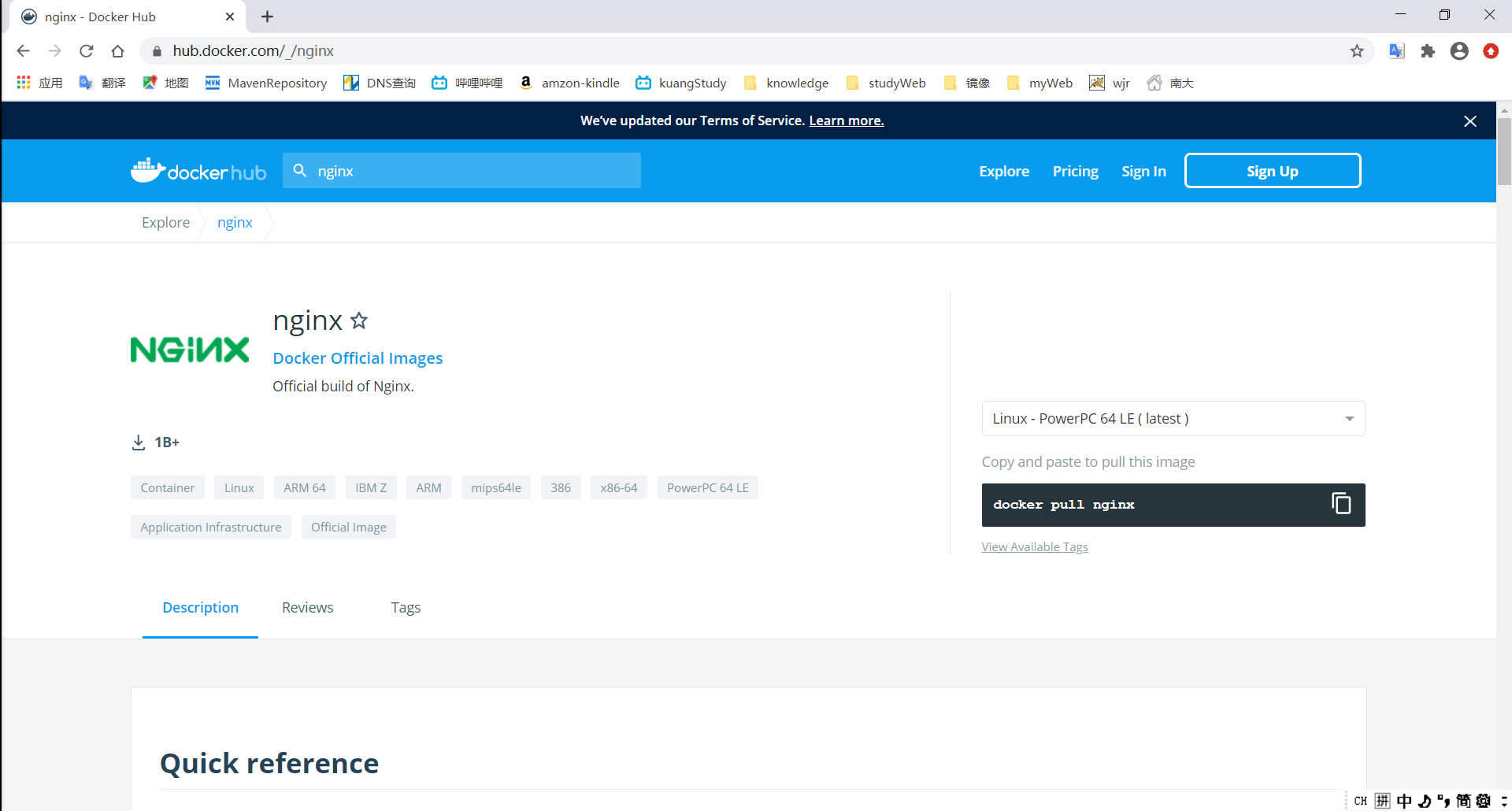Open the myWeb bookmarks folder

[1039, 83]
